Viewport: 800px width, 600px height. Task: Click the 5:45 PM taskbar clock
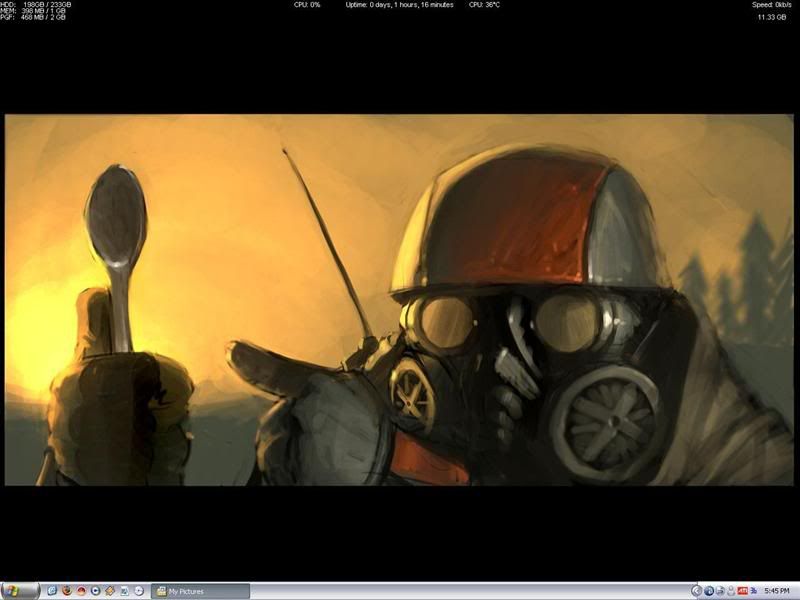(x=777, y=591)
